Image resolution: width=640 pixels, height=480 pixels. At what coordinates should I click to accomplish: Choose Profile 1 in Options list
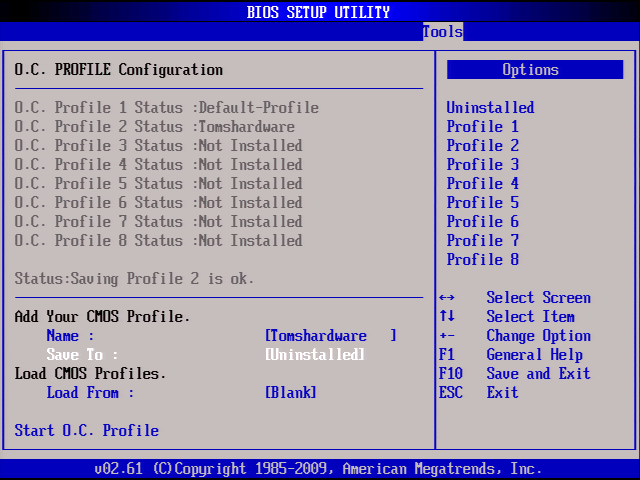[x=482, y=127]
